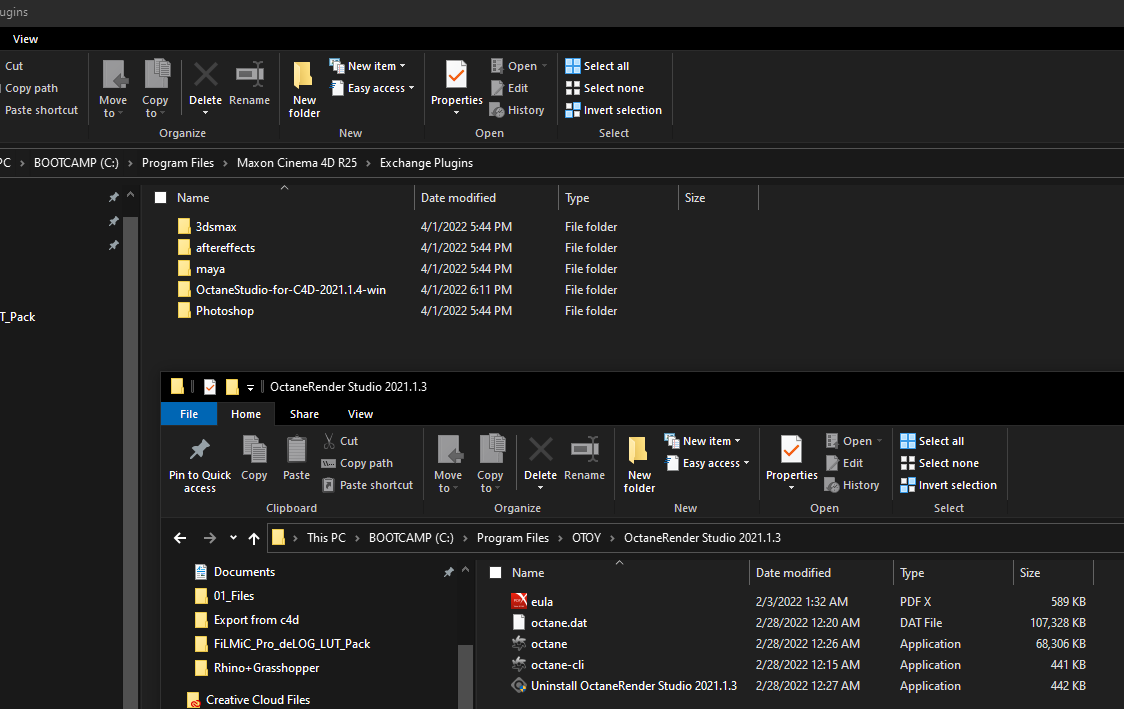Open Share tab in OctaneRender window

coord(305,414)
